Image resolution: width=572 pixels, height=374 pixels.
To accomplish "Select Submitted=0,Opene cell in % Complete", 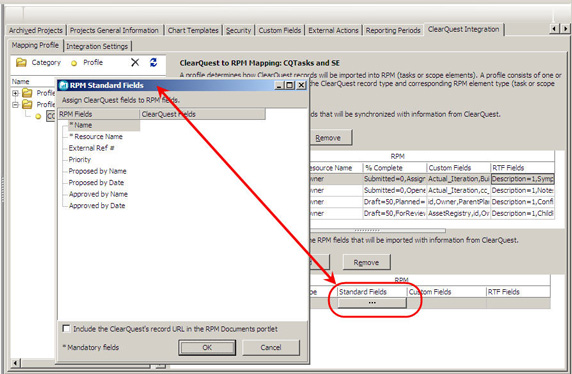I will 394,190.
